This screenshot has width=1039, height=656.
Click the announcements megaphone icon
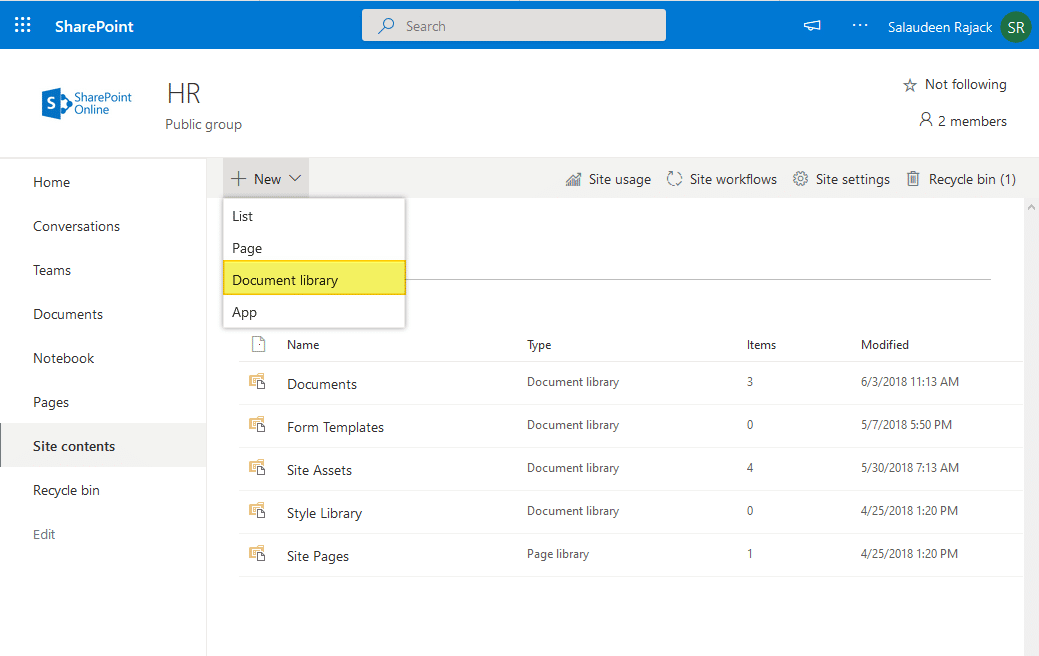coord(811,26)
